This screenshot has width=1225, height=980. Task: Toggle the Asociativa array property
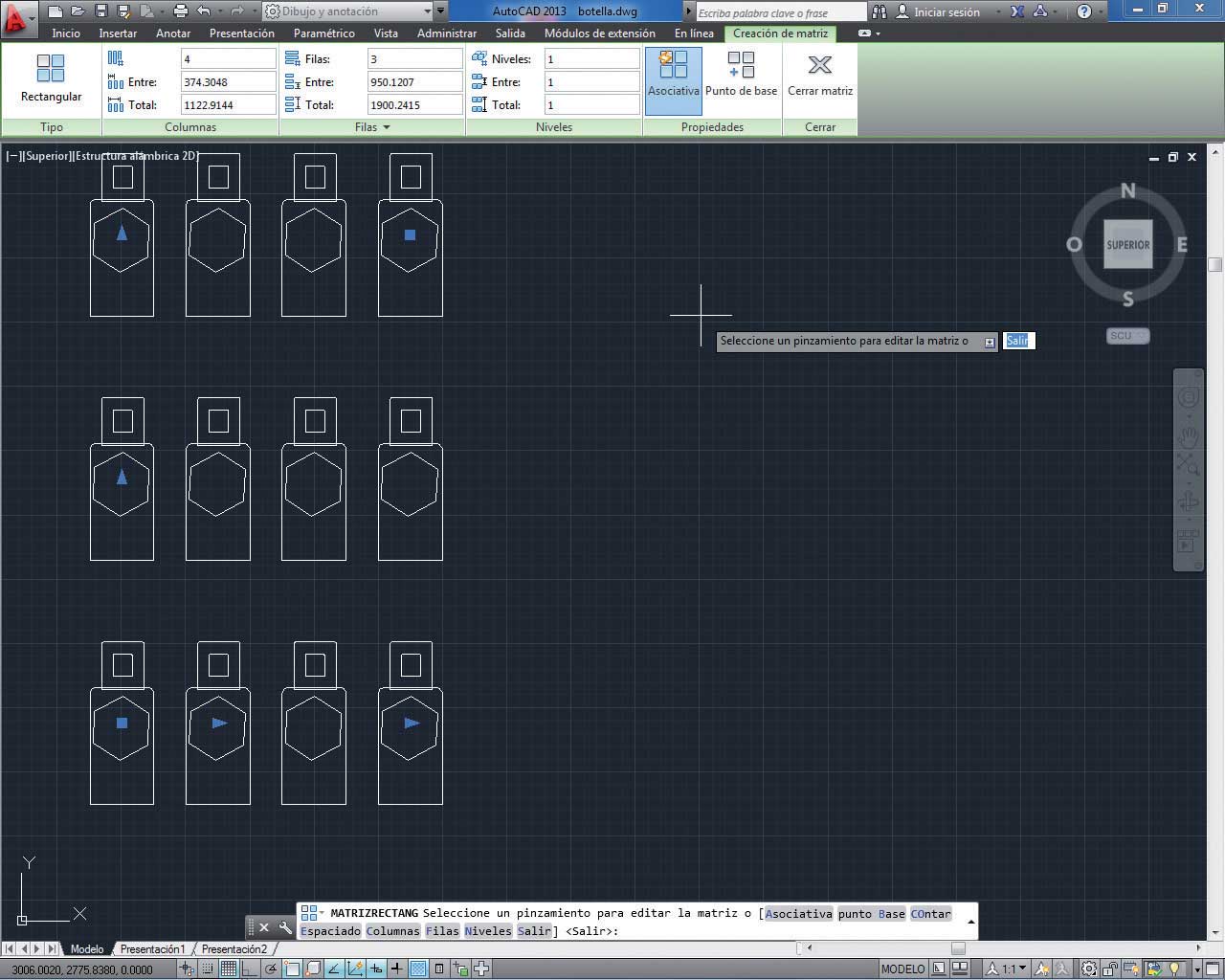tap(673, 75)
